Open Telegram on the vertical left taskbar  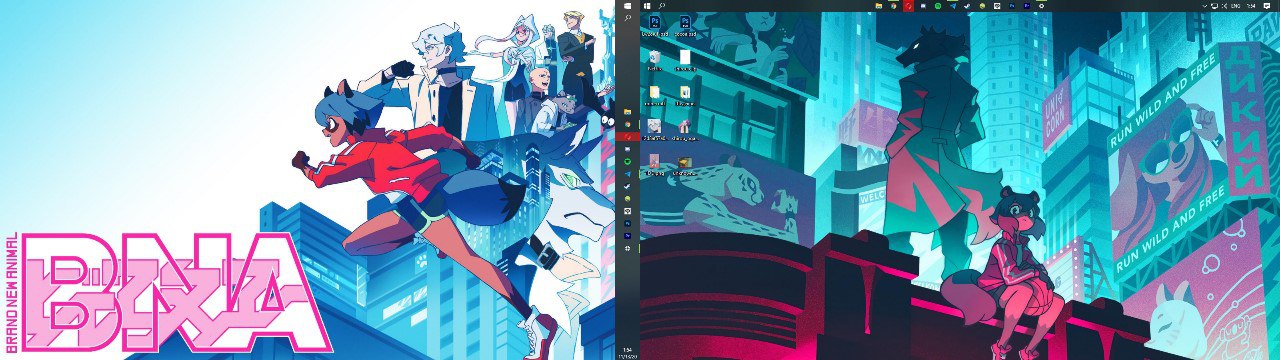627,173
